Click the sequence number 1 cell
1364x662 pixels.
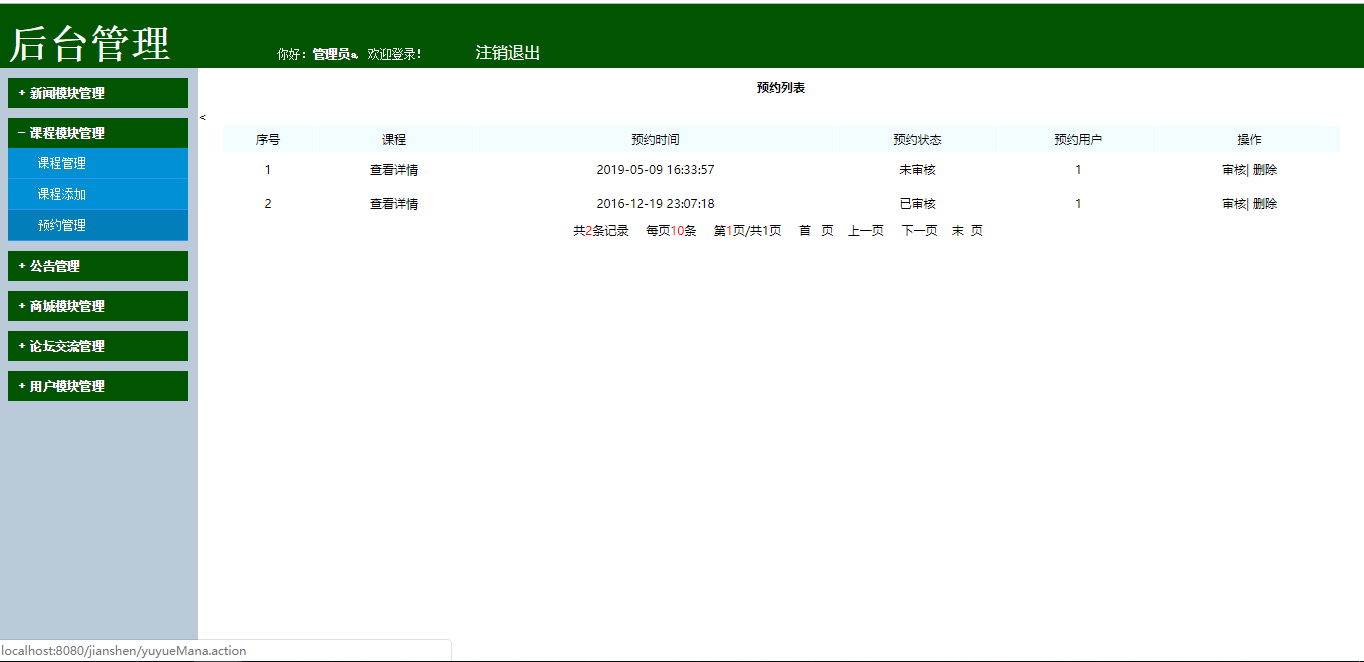click(268, 170)
